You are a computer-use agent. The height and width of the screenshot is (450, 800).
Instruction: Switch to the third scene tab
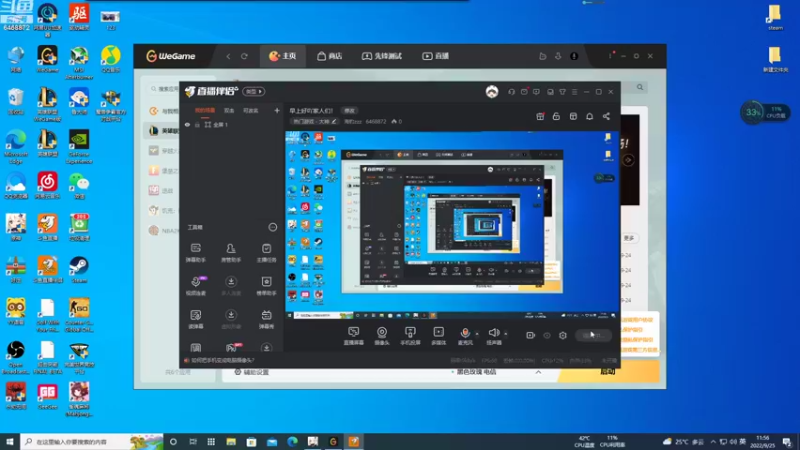tap(251, 110)
